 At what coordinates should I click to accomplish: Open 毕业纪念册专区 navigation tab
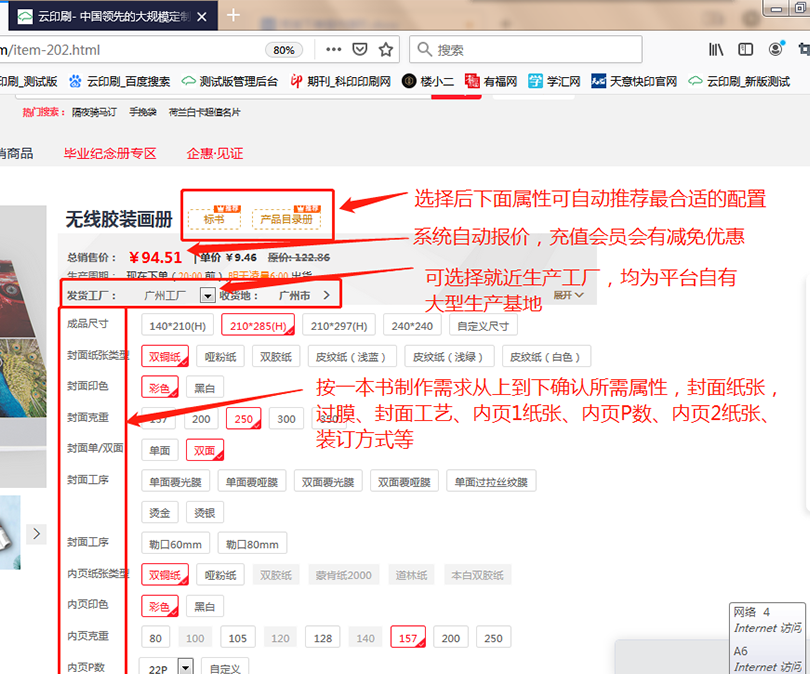pos(110,153)
